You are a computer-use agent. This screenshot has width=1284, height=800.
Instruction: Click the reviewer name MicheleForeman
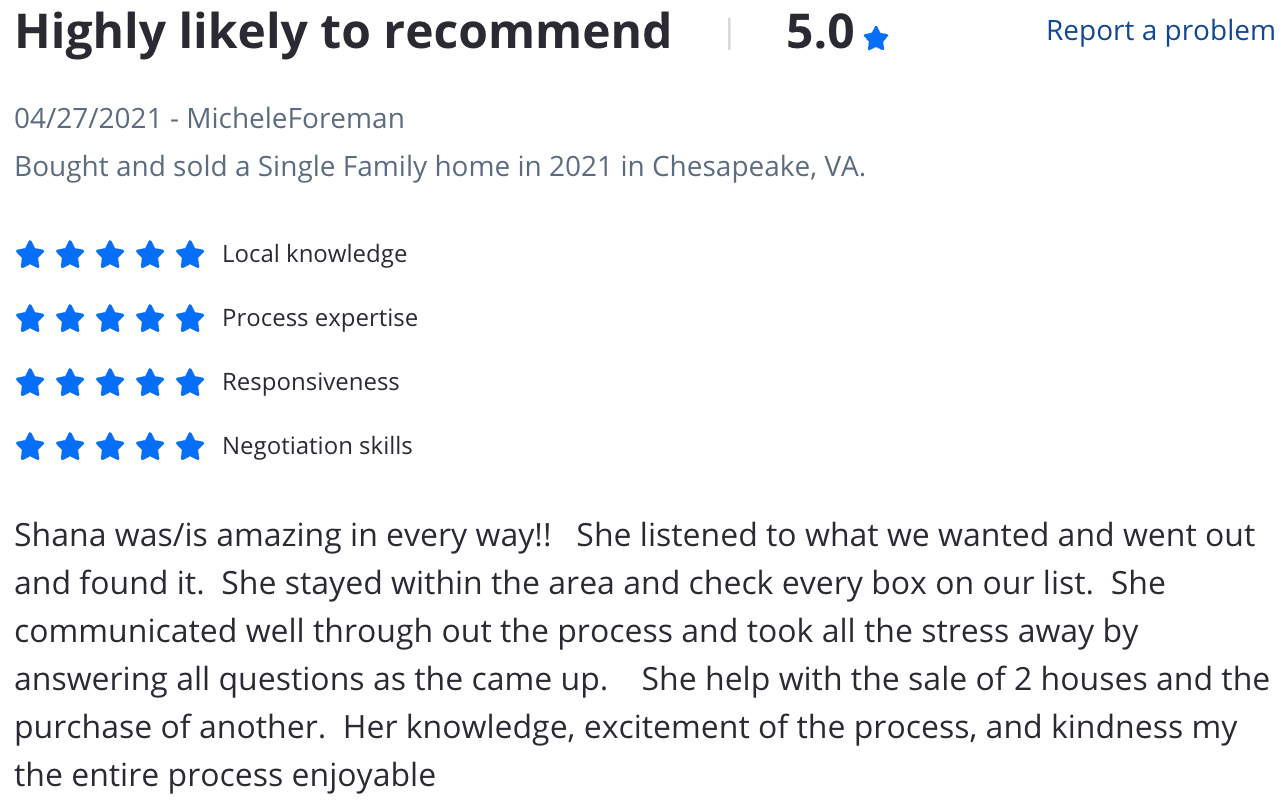coord(296,118)
